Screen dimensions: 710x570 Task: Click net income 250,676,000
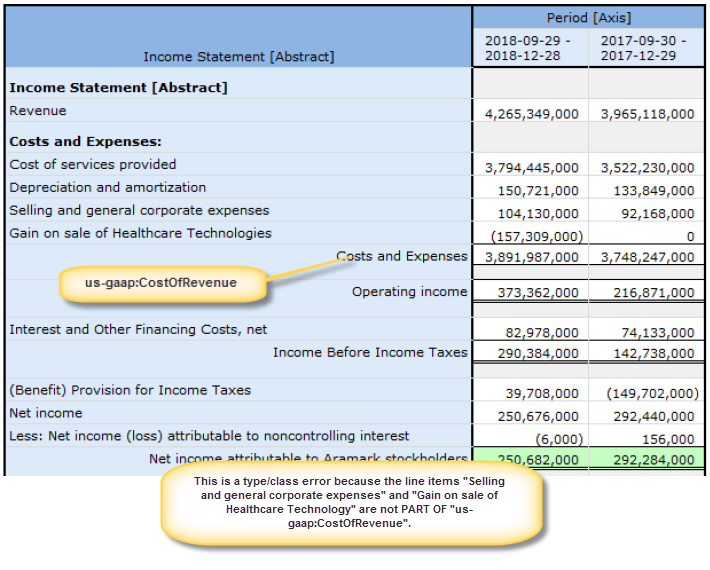(x=538, y=416)
